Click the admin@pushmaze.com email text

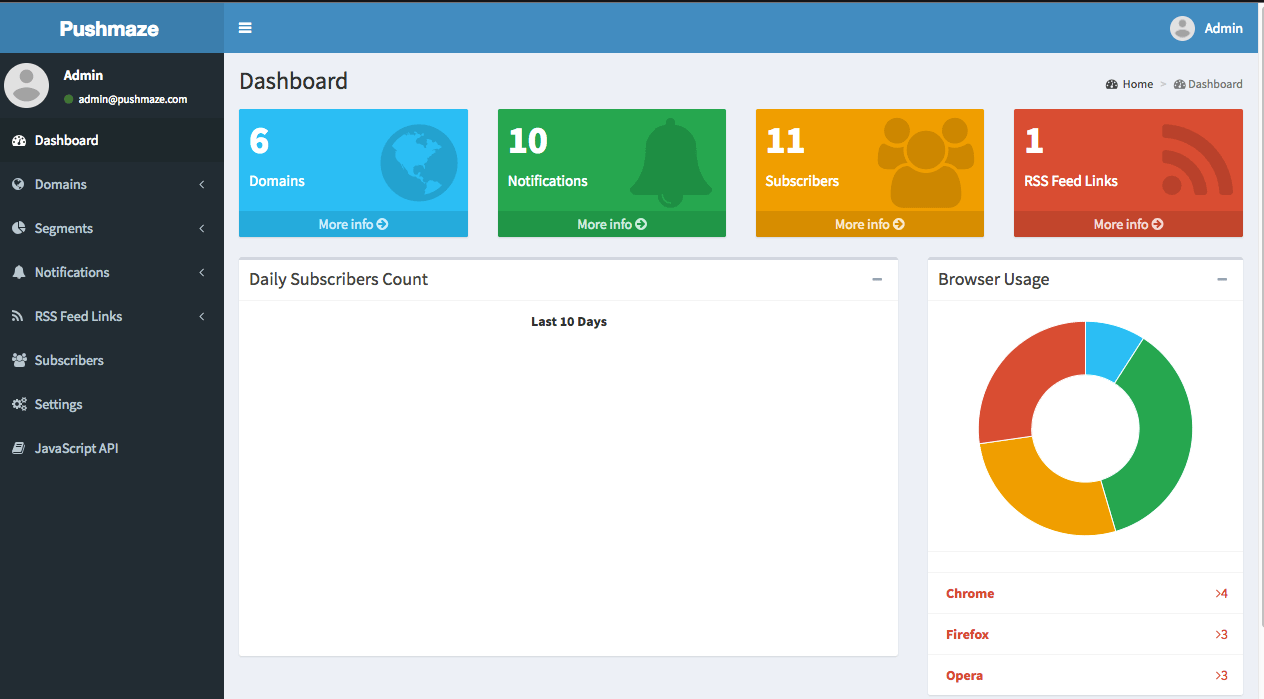click(x=133, y=99)
